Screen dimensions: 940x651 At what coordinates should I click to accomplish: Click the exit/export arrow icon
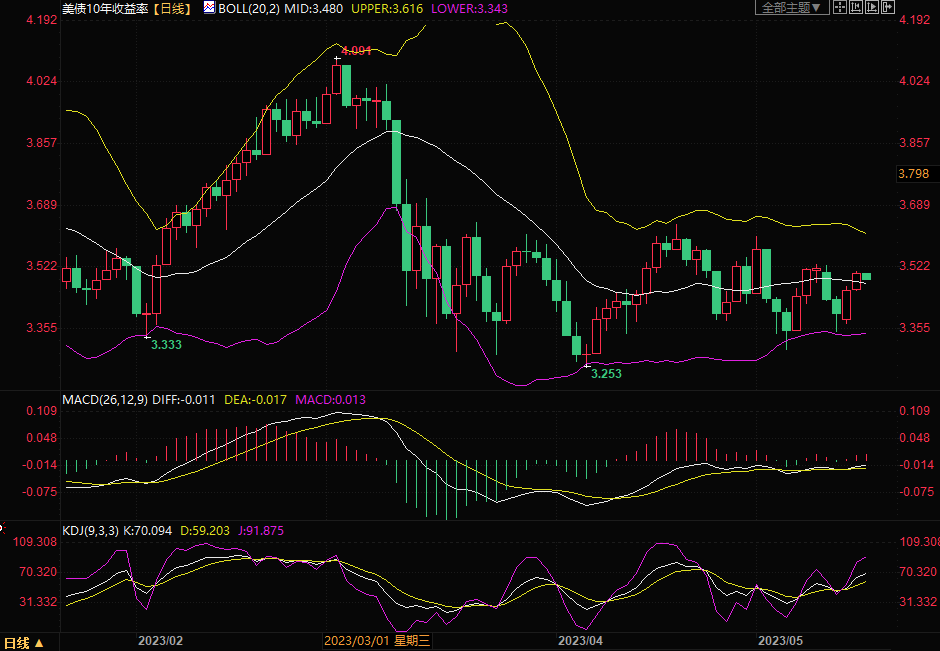[x=886, y=8]
